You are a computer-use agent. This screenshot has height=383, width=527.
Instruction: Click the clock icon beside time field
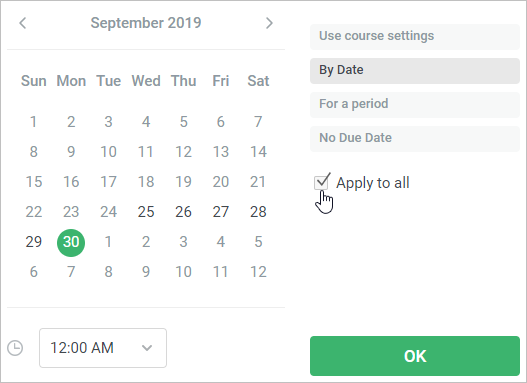click(x=15, y=348)
